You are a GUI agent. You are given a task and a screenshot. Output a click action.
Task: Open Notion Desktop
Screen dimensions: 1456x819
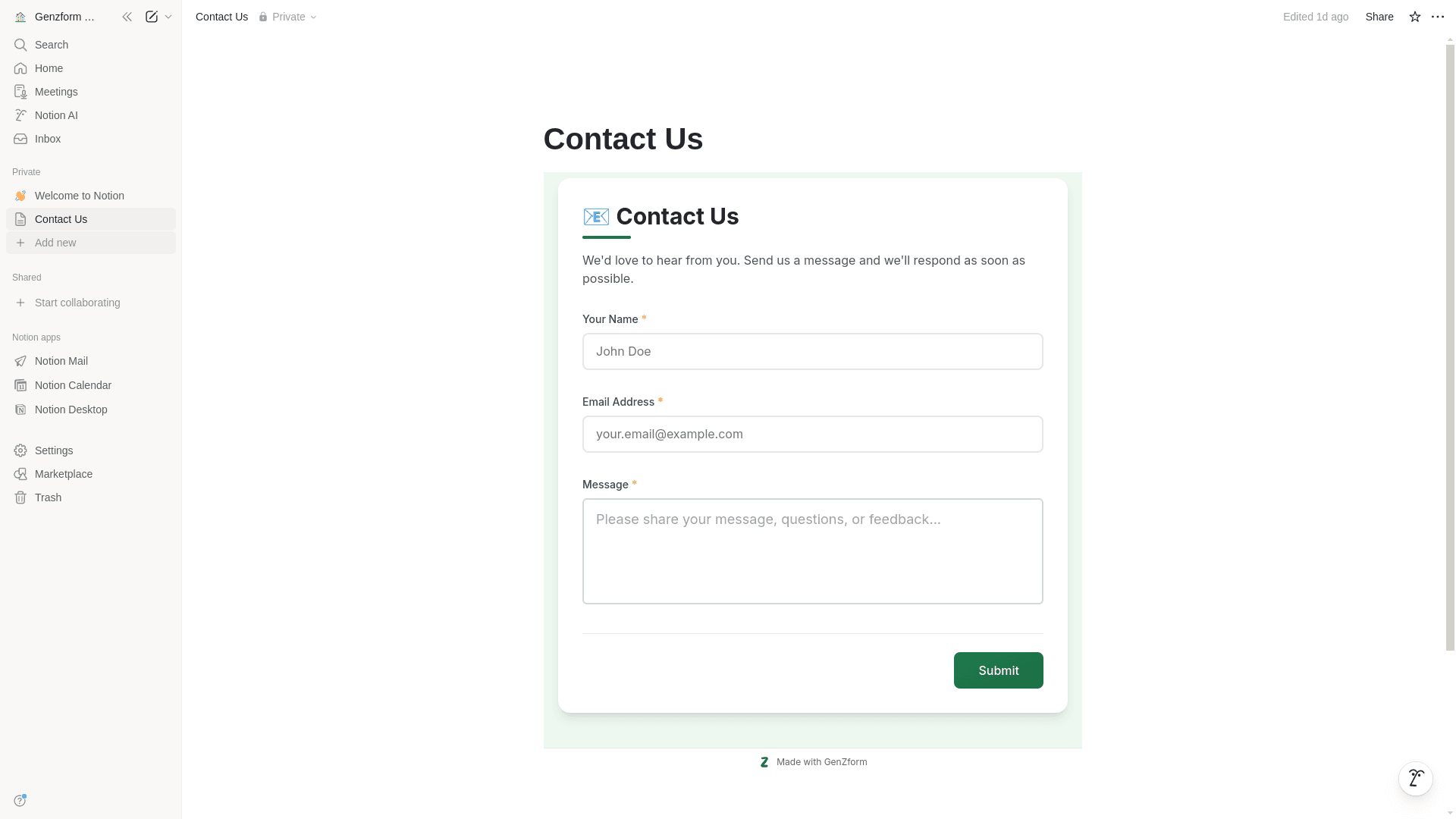(x=70, y=409)
